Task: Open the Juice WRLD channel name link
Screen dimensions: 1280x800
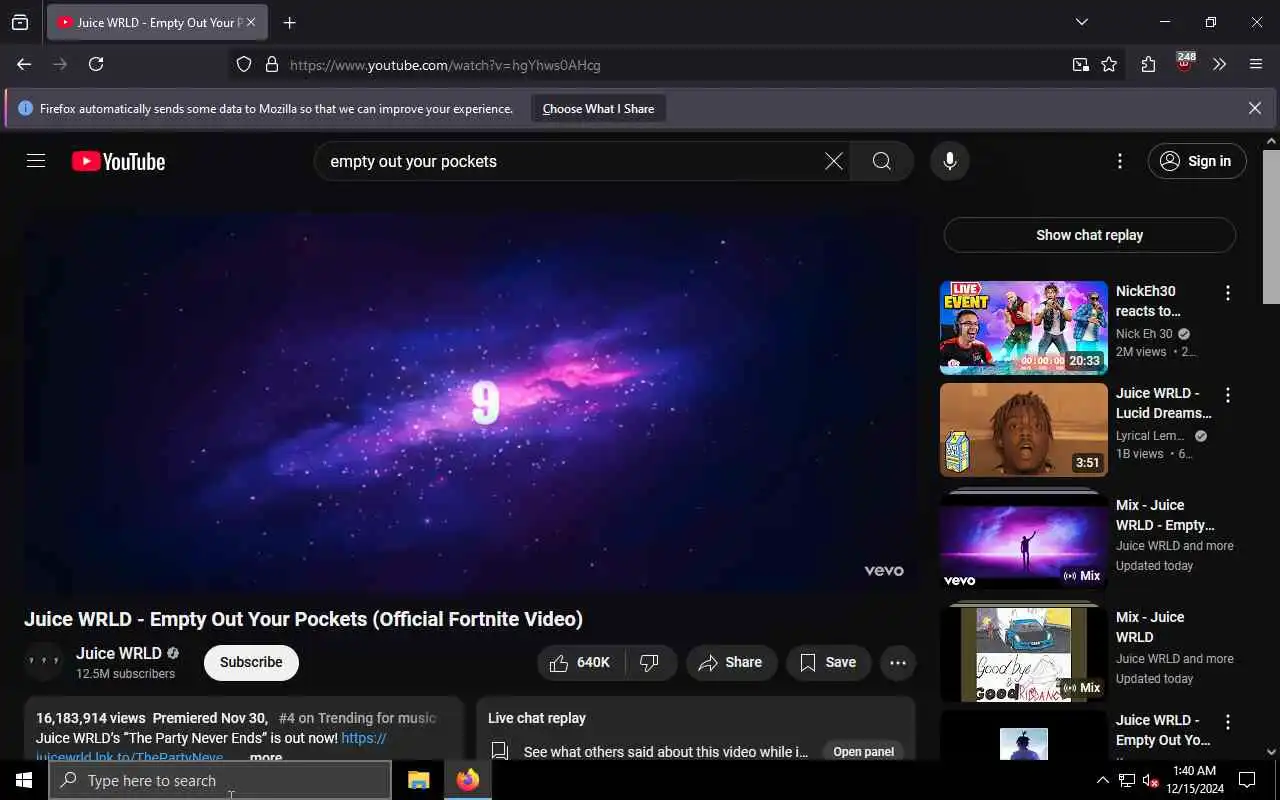Action: point(118,653)
